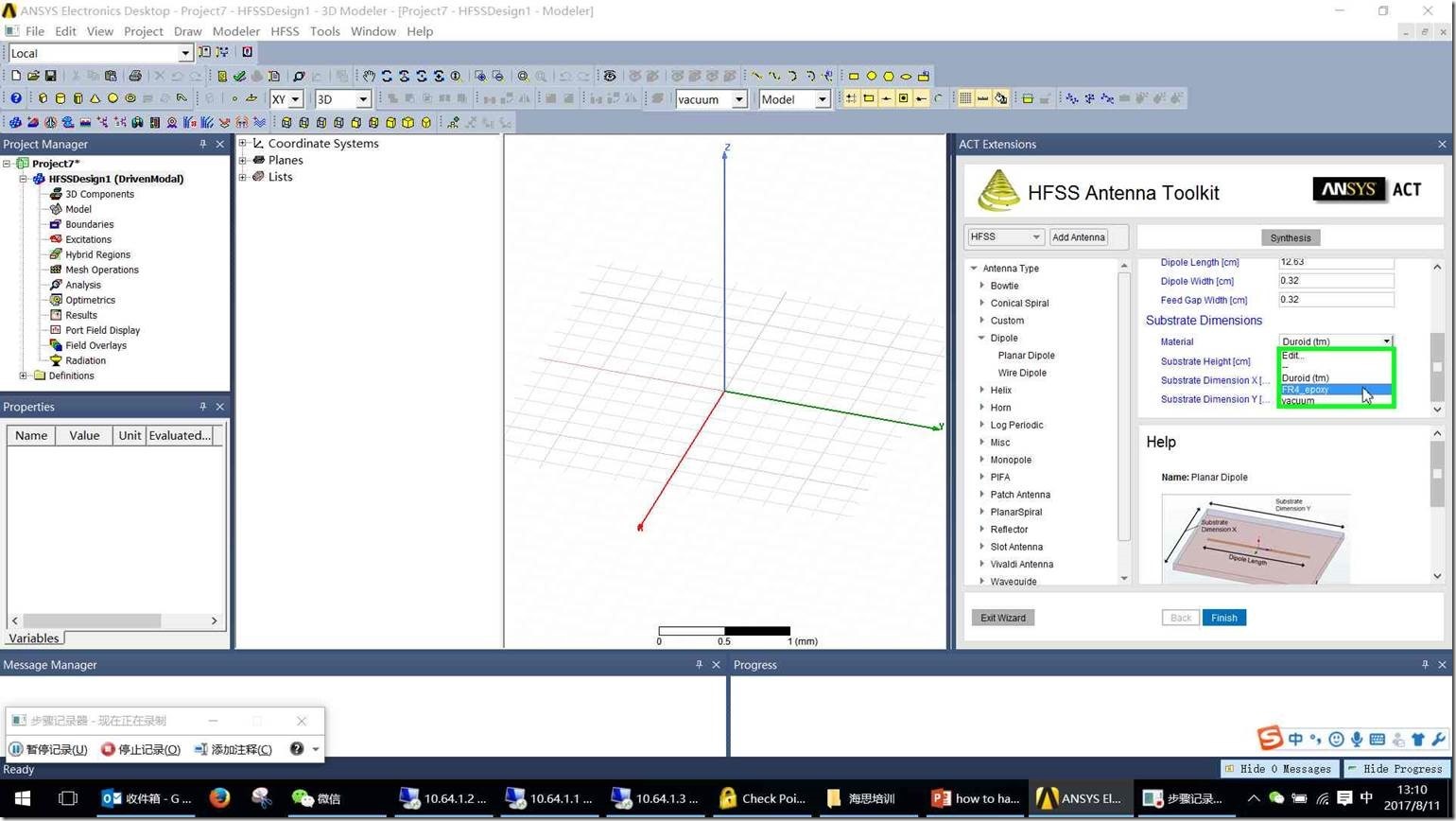Select the Draw Line tool
1456x821 pixels.
[756, 76]
